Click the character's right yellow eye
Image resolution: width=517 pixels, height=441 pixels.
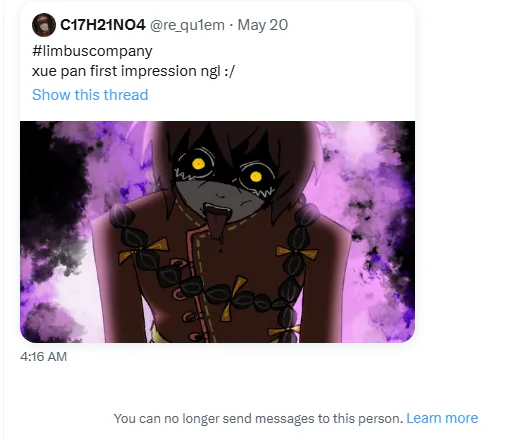pos(255,176)
